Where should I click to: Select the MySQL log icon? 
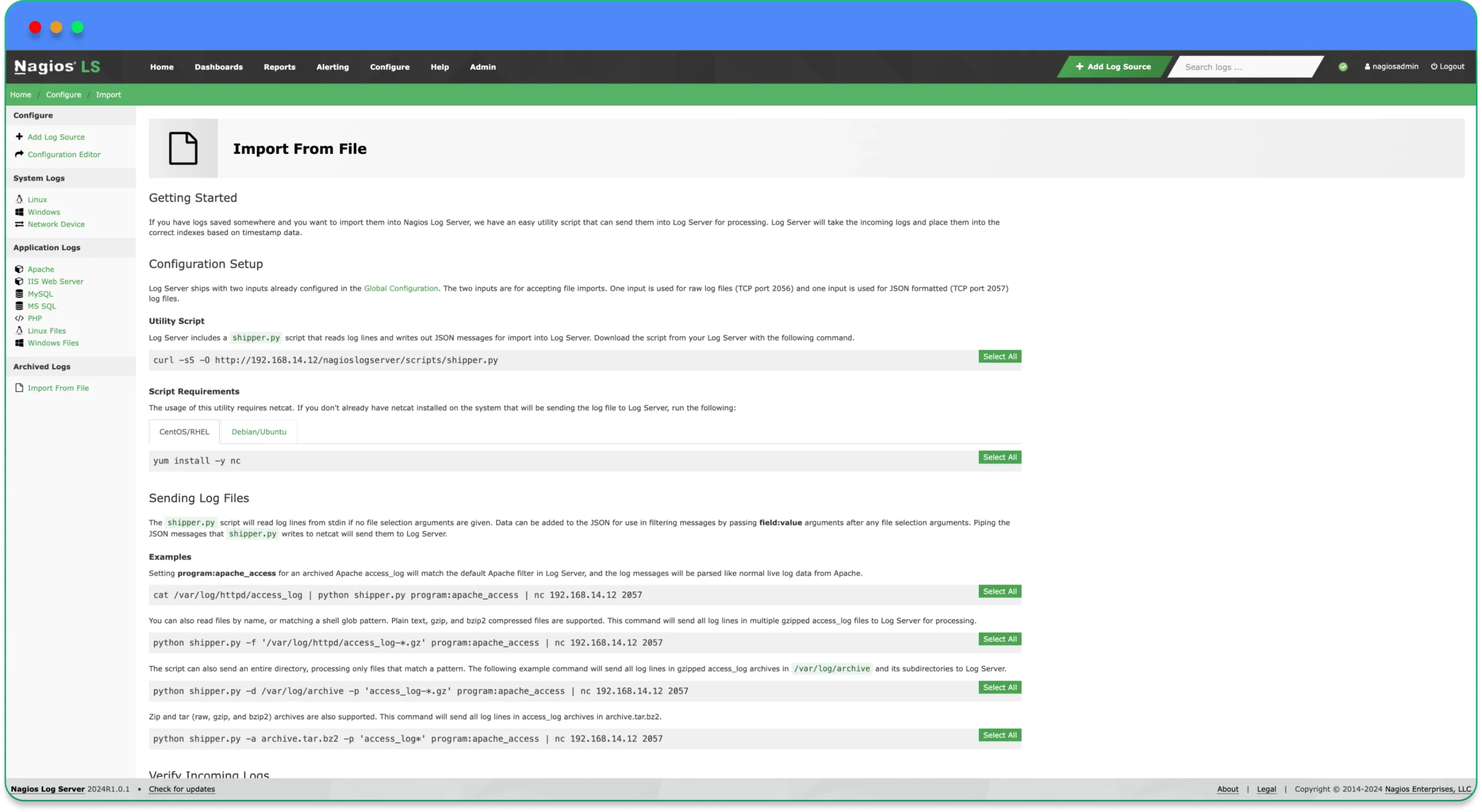point(19,293)
